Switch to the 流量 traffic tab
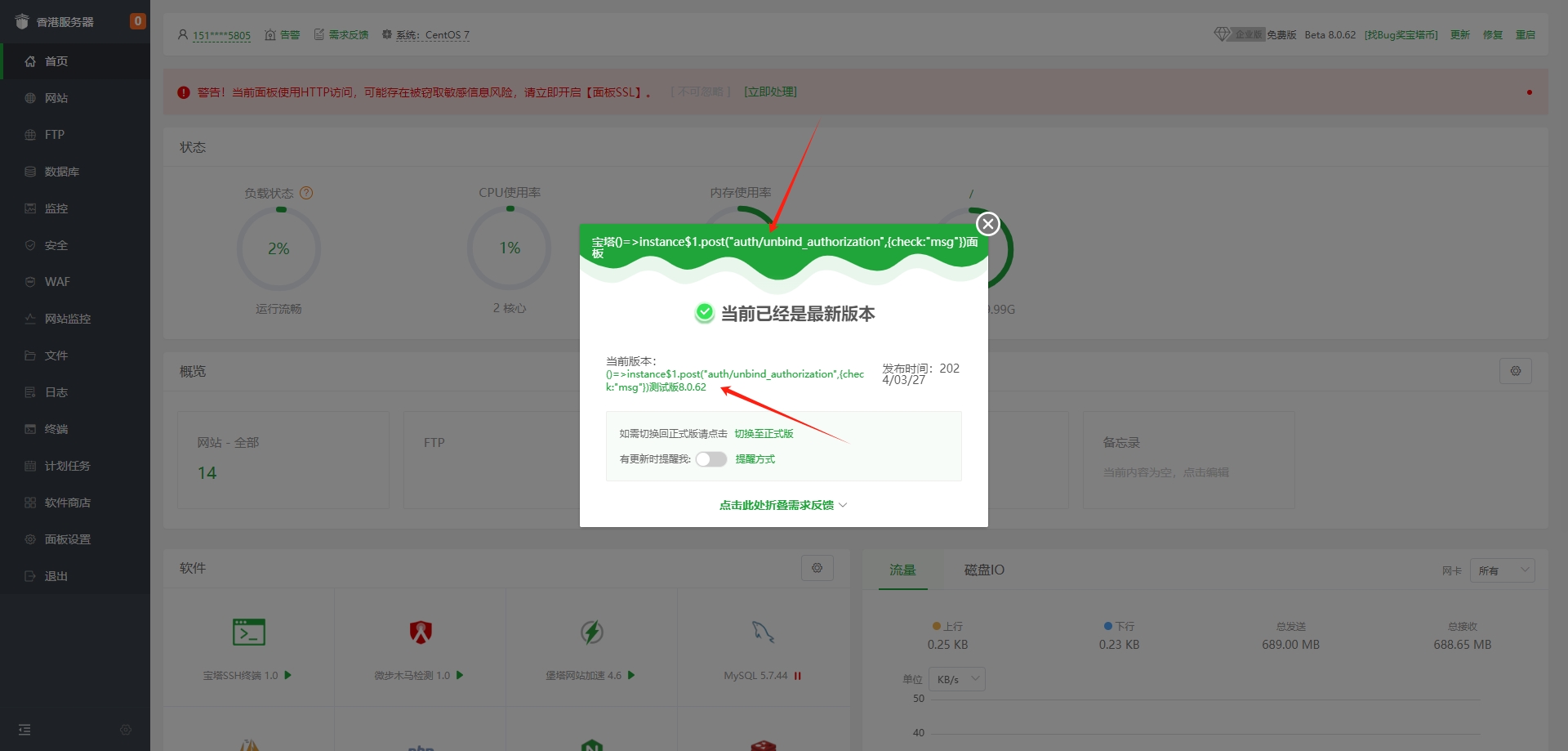 (902, 570)
